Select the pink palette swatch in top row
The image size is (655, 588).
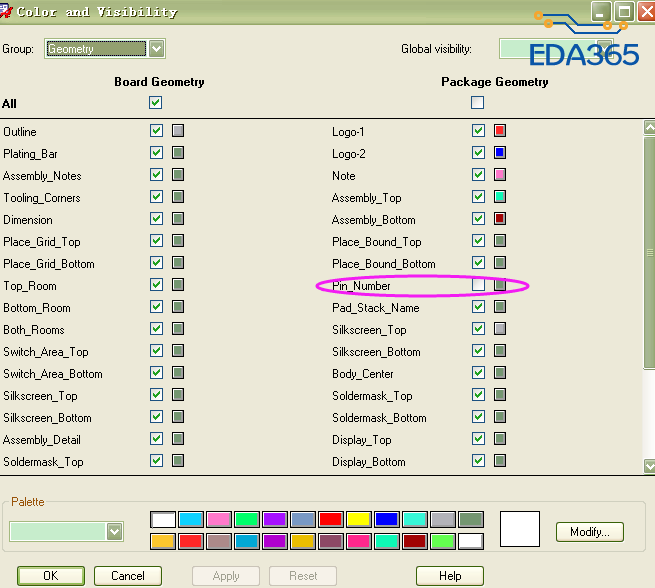pos(219,520)
